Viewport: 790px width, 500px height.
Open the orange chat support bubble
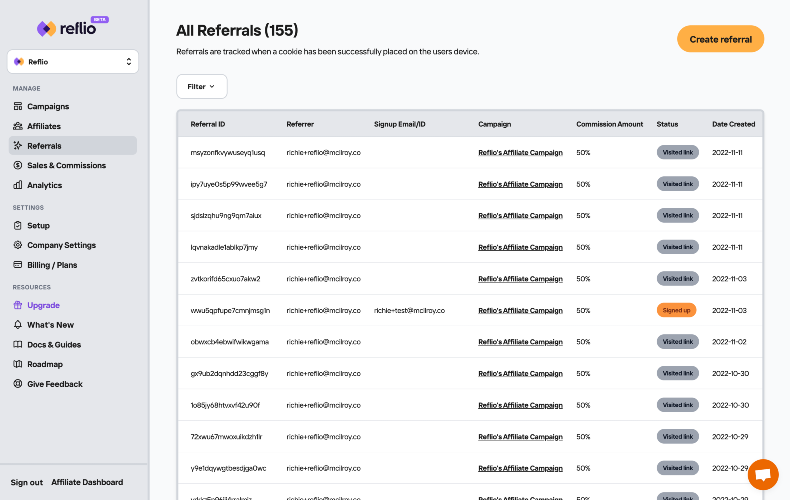pyautogui.click(x=763, y=474)
